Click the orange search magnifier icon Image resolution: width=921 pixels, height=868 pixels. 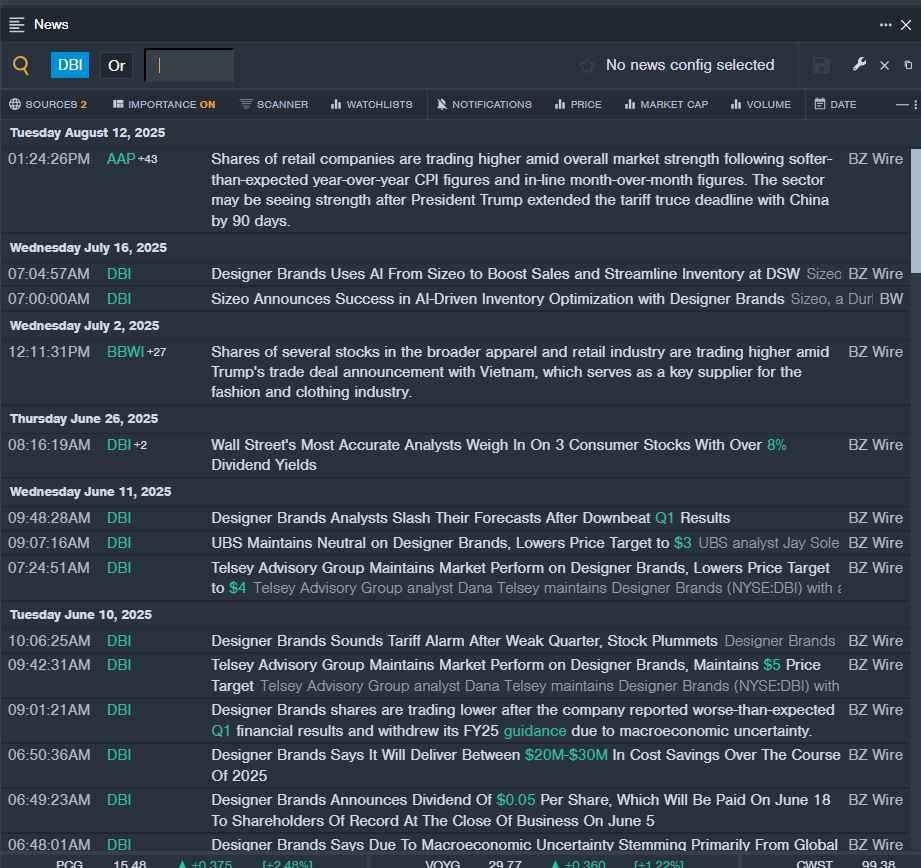(21, 65)
